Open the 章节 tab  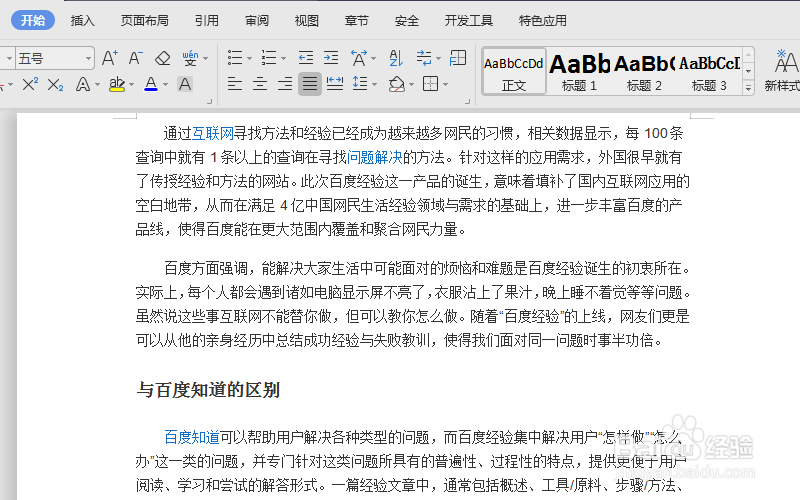click(x=356, y=20)
